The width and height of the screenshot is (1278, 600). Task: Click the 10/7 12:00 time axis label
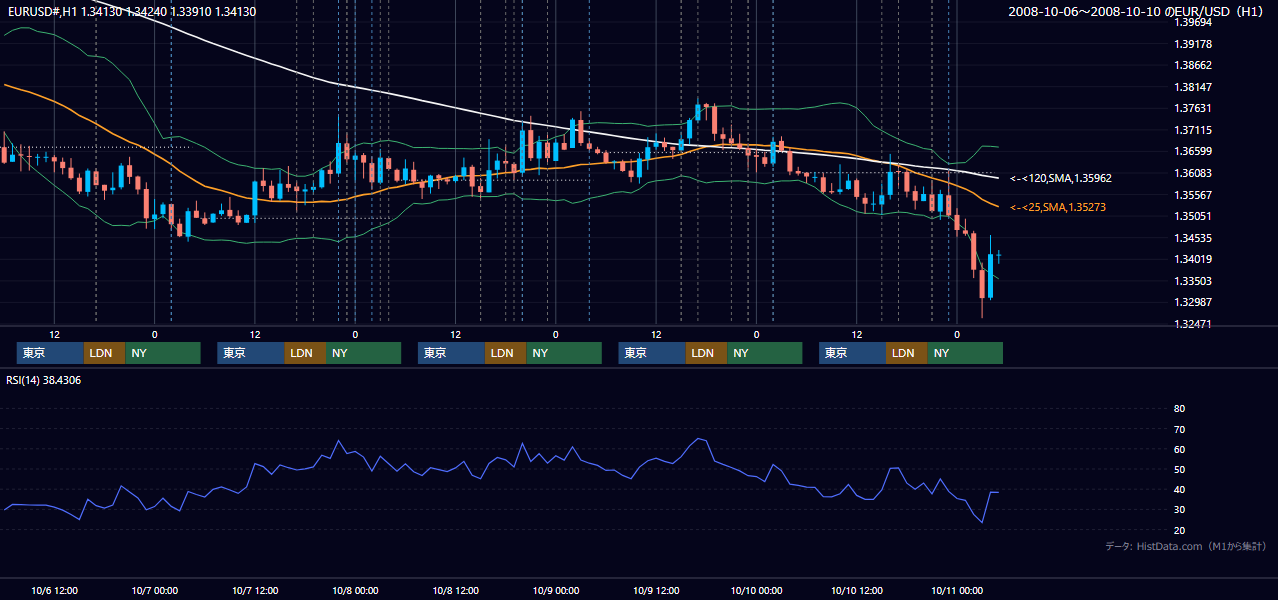tap(255, 591)
